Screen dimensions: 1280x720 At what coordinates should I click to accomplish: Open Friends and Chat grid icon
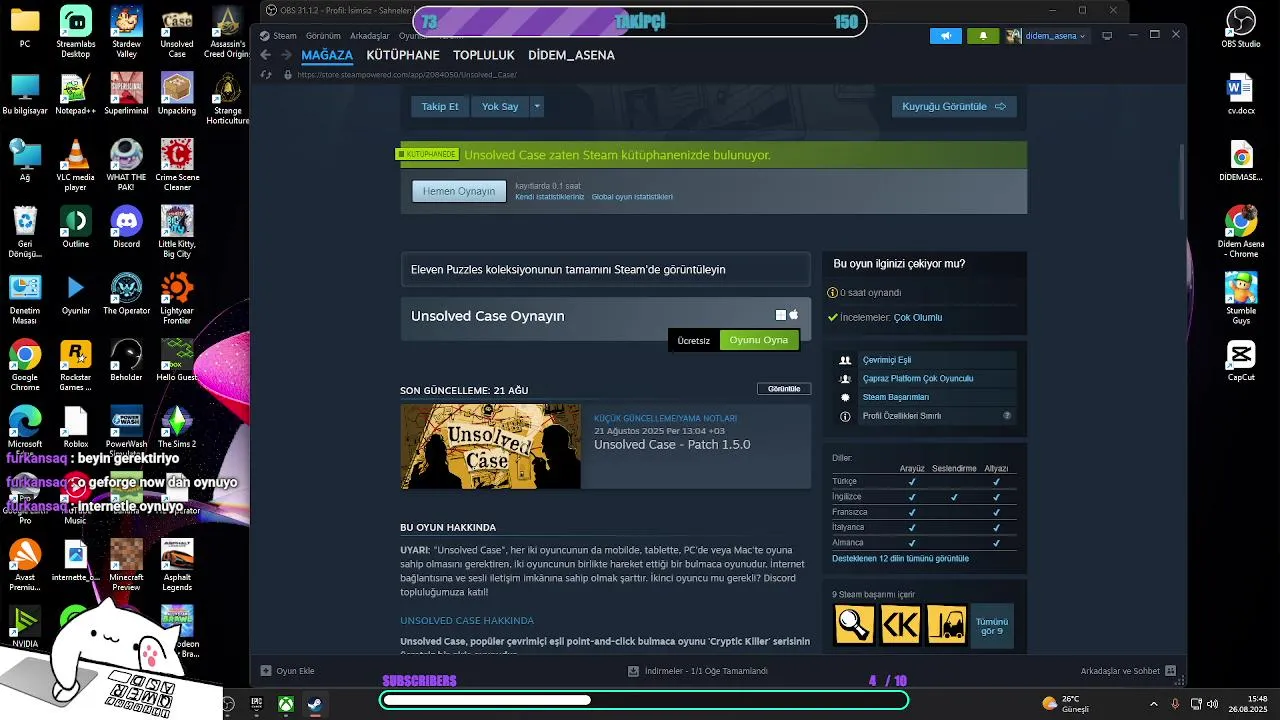point(1170,671)
